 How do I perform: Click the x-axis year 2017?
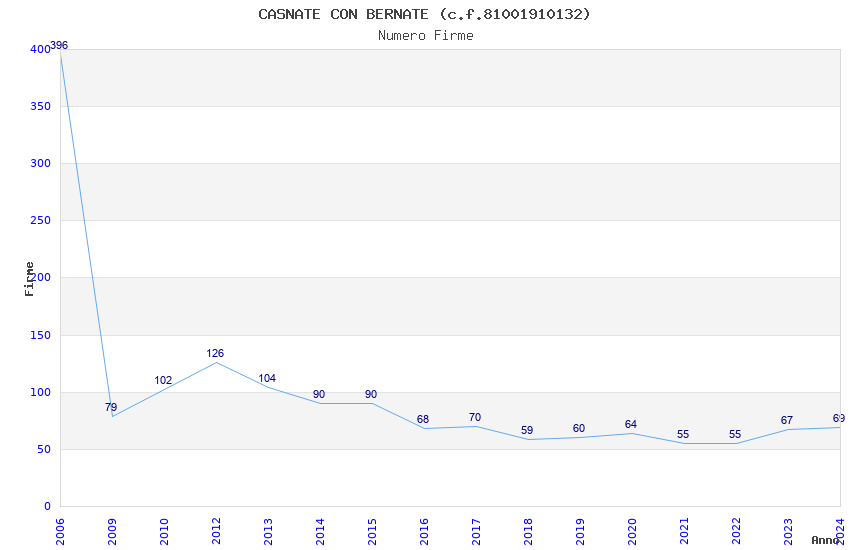point(476,532)
